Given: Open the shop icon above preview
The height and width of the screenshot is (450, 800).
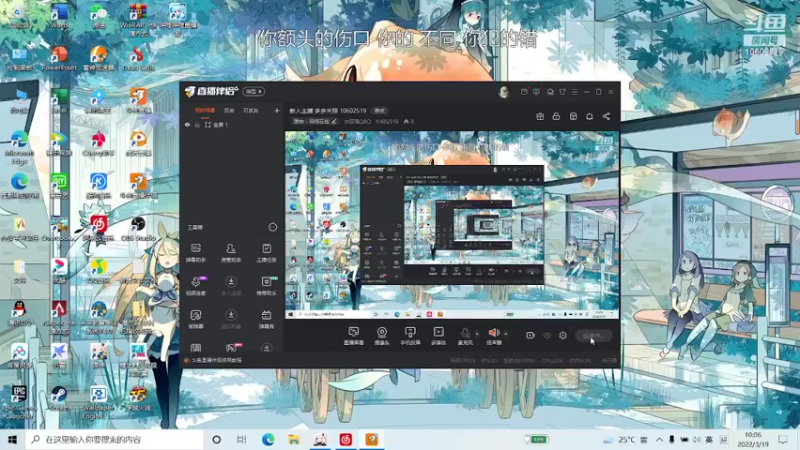Looking at the screenshot, I should (573, 116).
